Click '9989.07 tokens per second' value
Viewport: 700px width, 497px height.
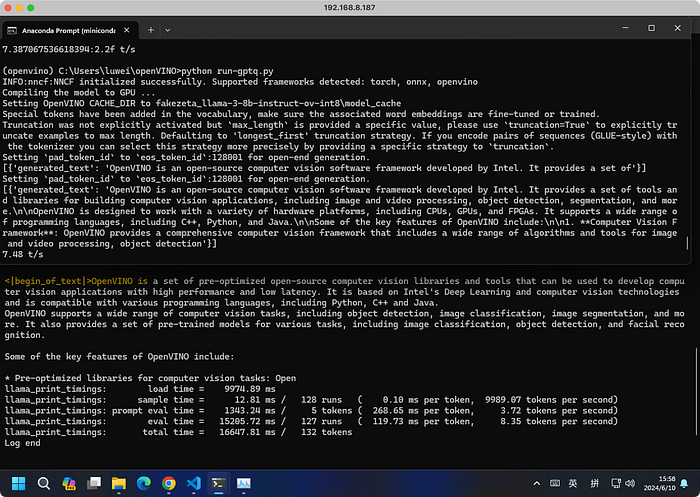551,400
